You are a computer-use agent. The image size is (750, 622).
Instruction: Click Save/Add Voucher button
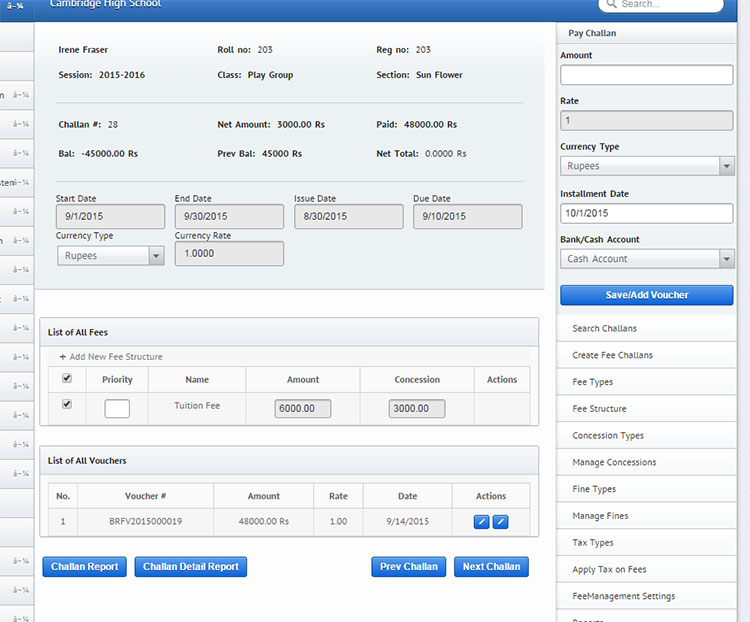click(647, 295)
